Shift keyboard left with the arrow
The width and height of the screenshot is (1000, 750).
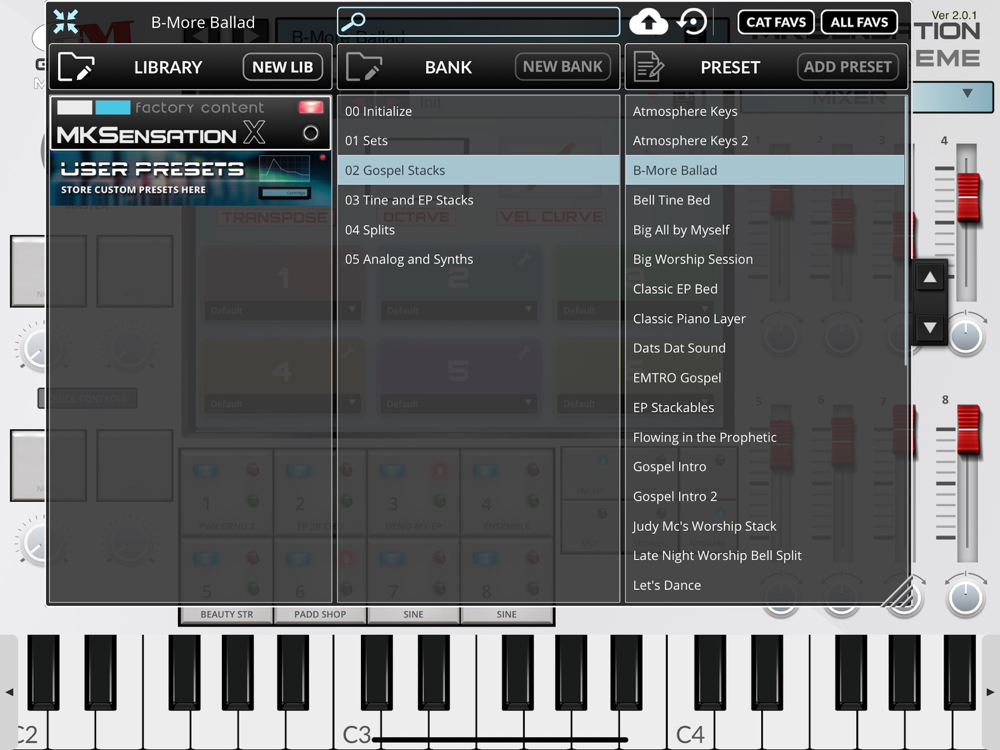(x=9, y=692)
